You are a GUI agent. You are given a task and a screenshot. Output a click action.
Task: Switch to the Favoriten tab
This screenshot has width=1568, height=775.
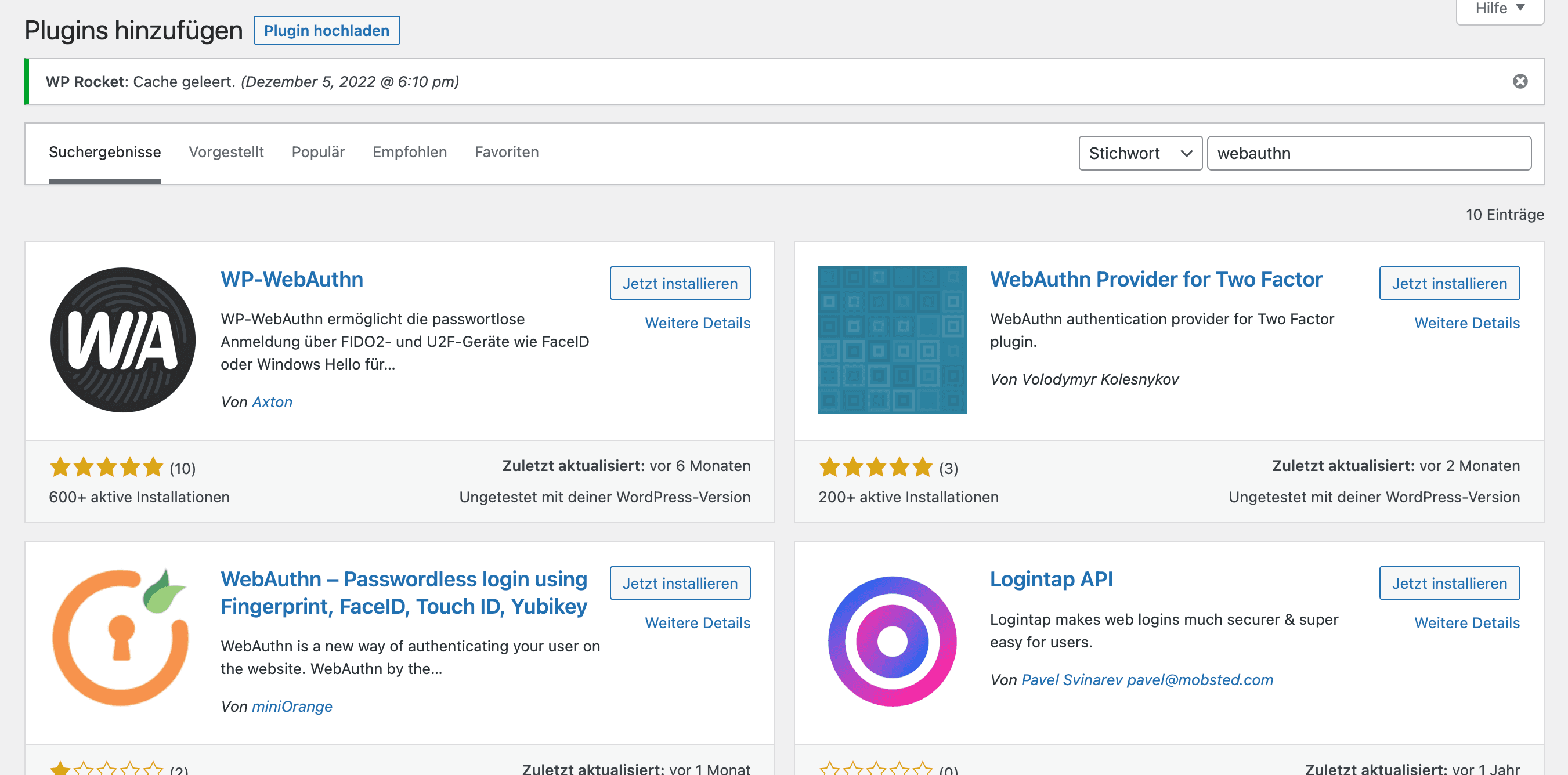(507, 152)
